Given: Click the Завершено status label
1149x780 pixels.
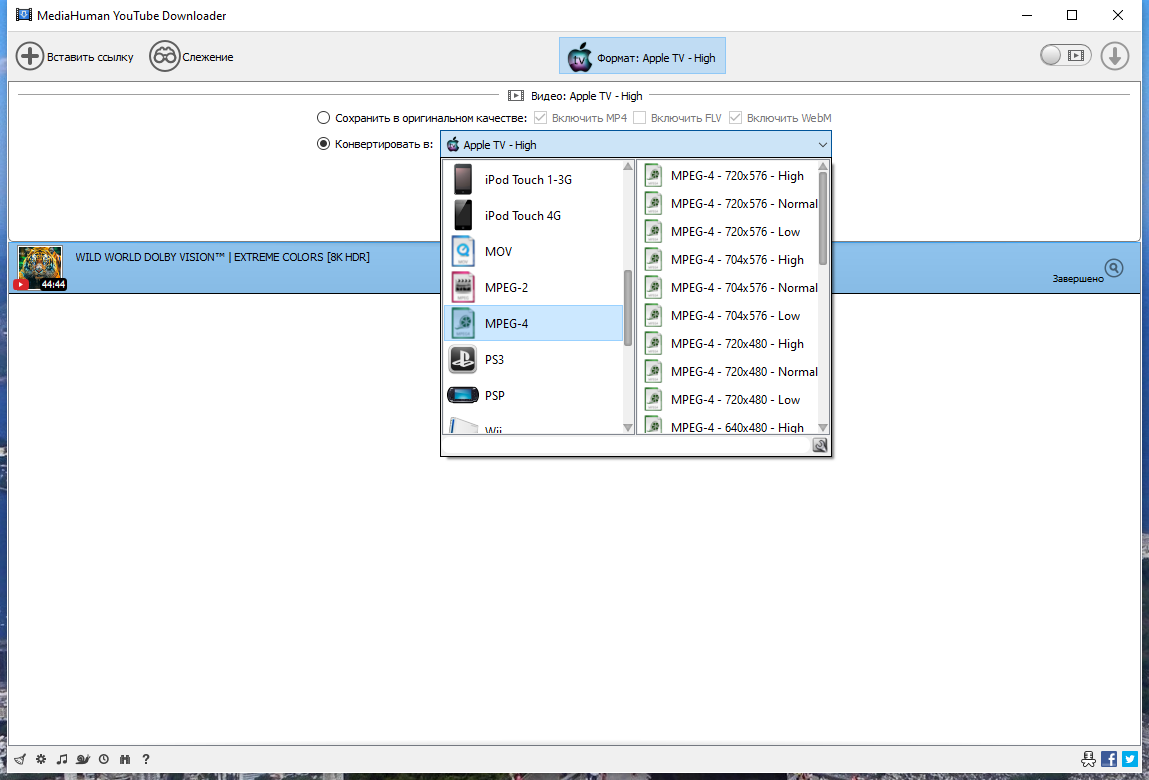Looking at the screenshot, I should tap(1078, 279).
